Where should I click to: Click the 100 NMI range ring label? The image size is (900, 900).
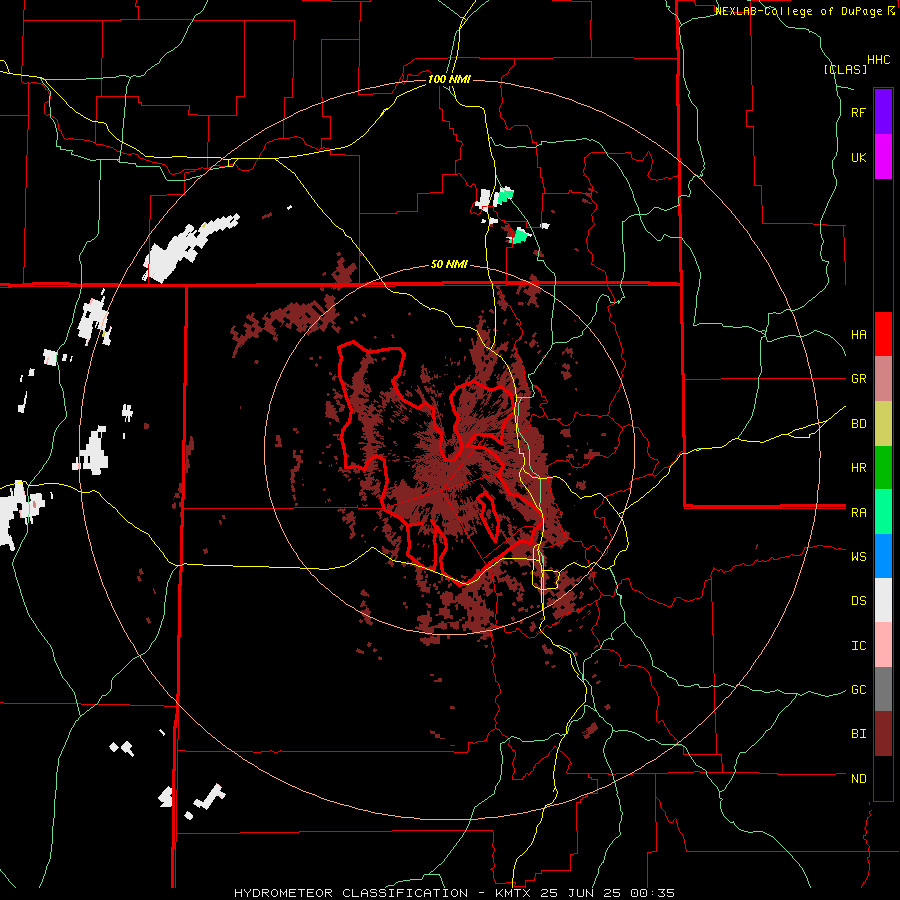click(x=449, y=79)
